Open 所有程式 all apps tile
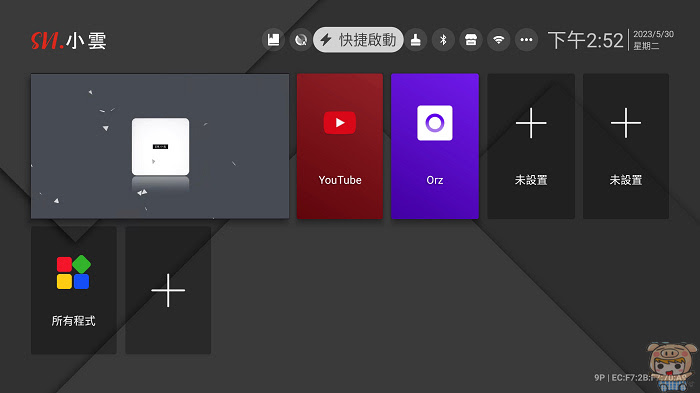Image resolution: width=700 pixels, height=393 pixels. 74,290
